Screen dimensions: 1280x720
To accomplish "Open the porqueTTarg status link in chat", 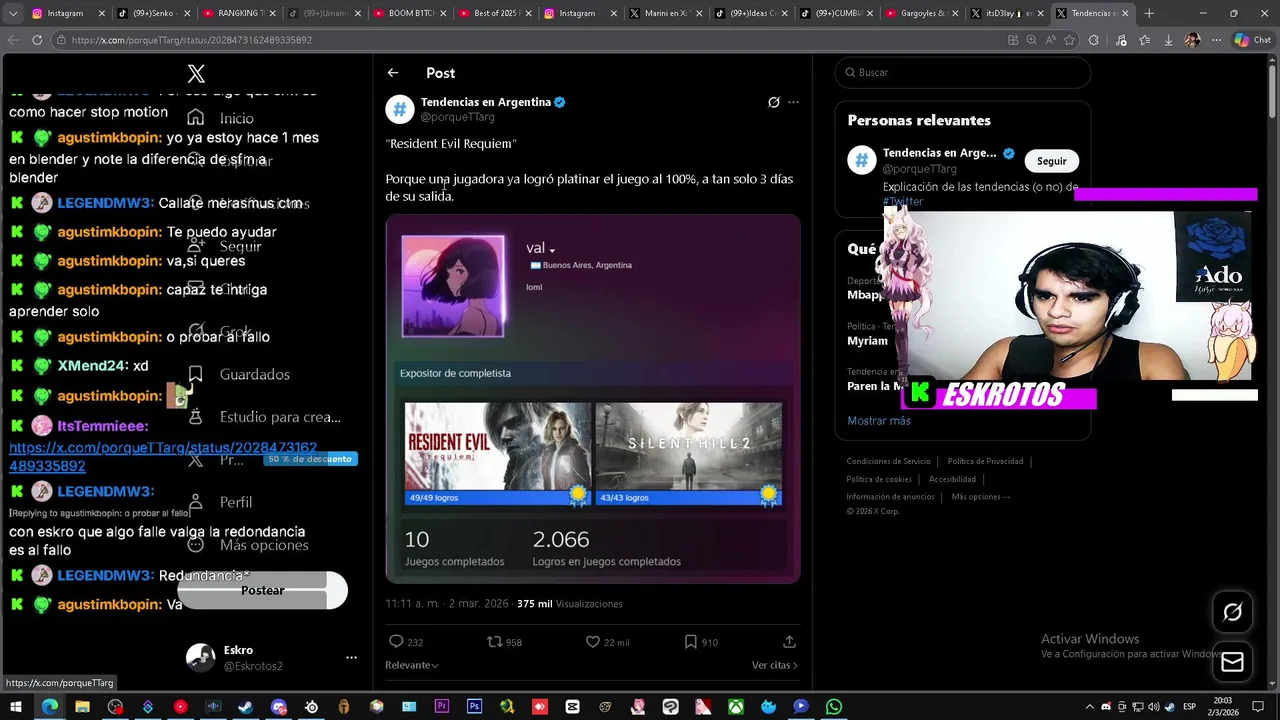I will pos(163,457).
